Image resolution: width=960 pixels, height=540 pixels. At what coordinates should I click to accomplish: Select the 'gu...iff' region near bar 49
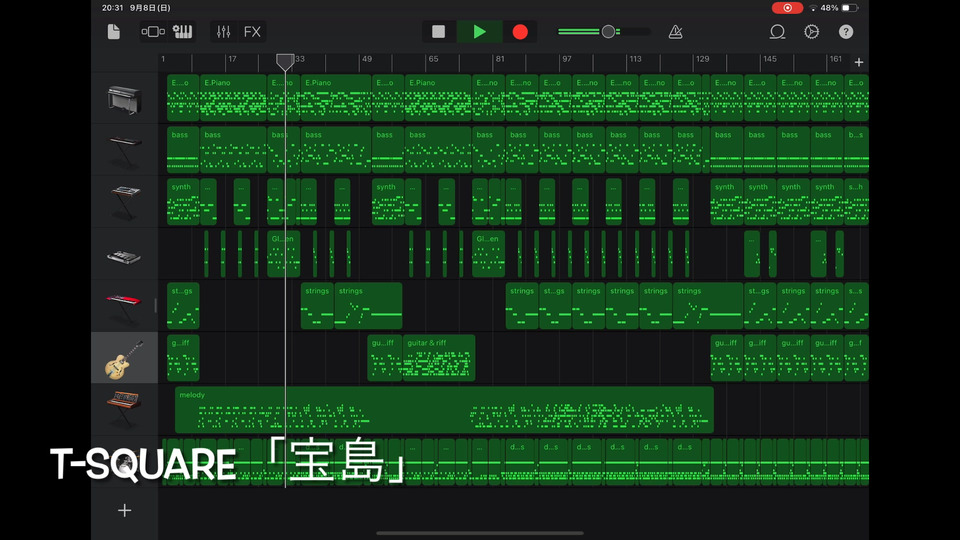click(x=384, y=358)
